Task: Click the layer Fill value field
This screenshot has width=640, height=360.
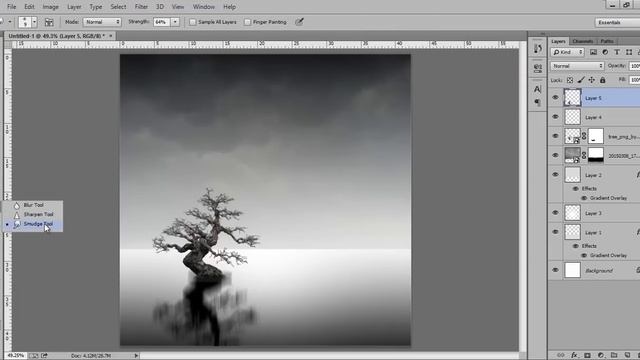Action: point(635,80)
